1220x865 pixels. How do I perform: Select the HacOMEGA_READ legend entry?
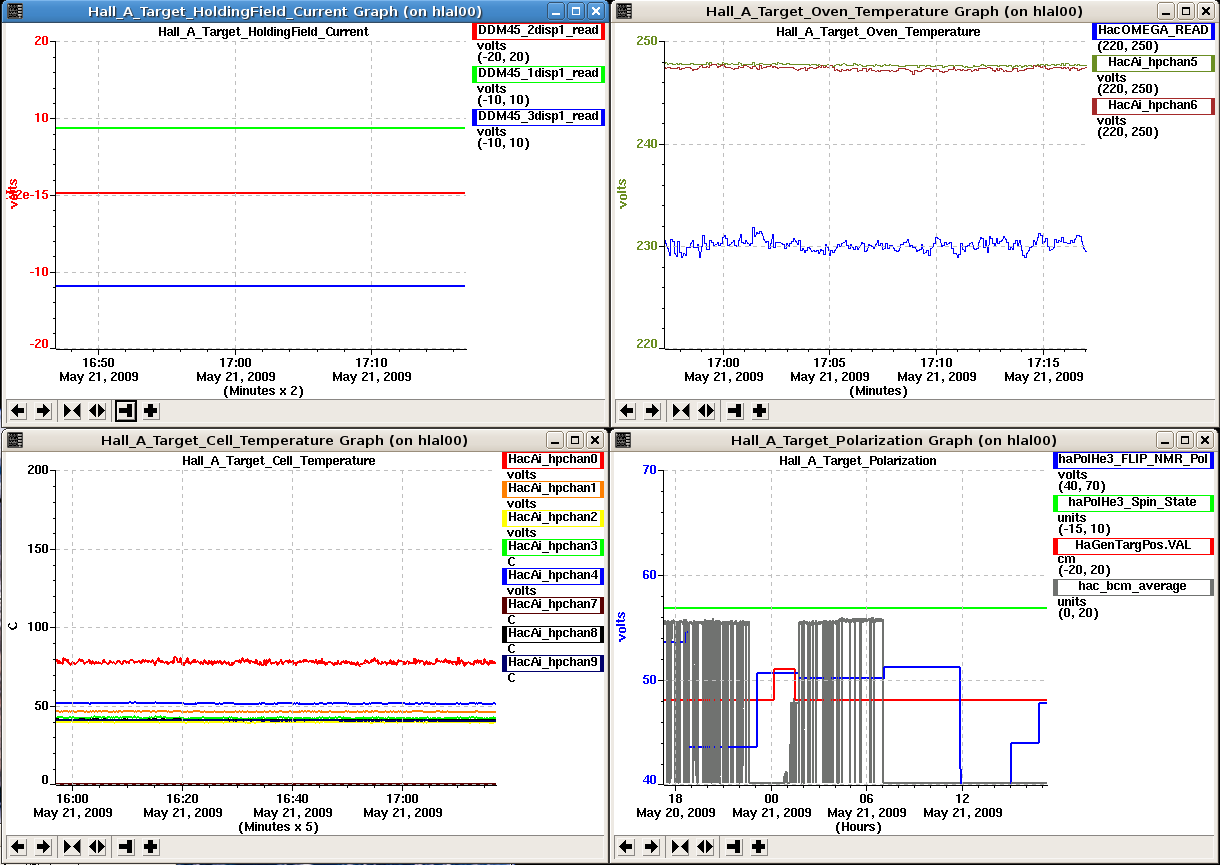pos(1153,31)
